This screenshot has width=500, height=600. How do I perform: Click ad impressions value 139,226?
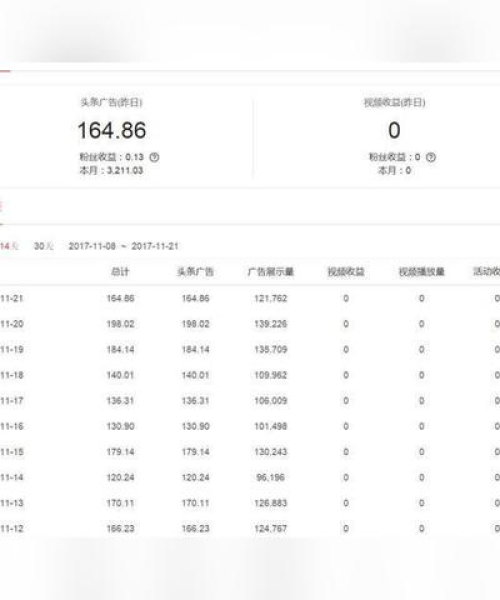point(270,324)
